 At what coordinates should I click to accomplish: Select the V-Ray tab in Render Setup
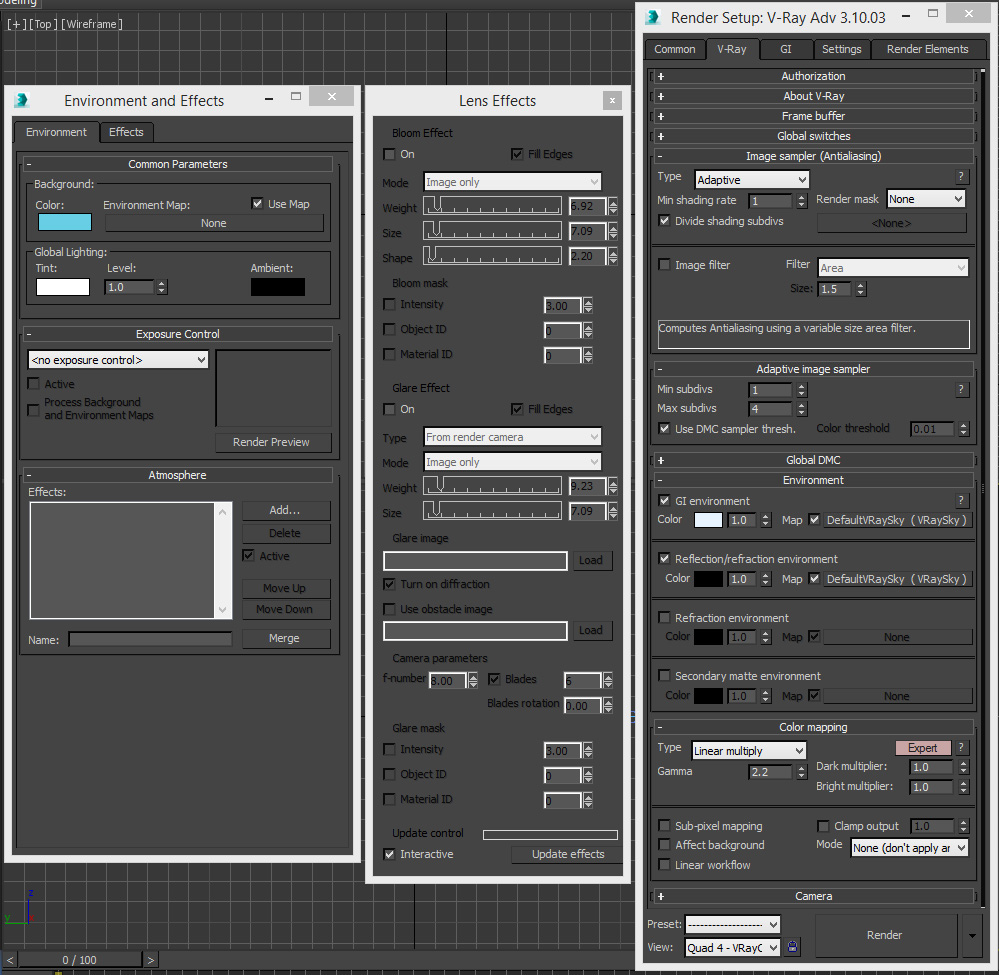731,49
